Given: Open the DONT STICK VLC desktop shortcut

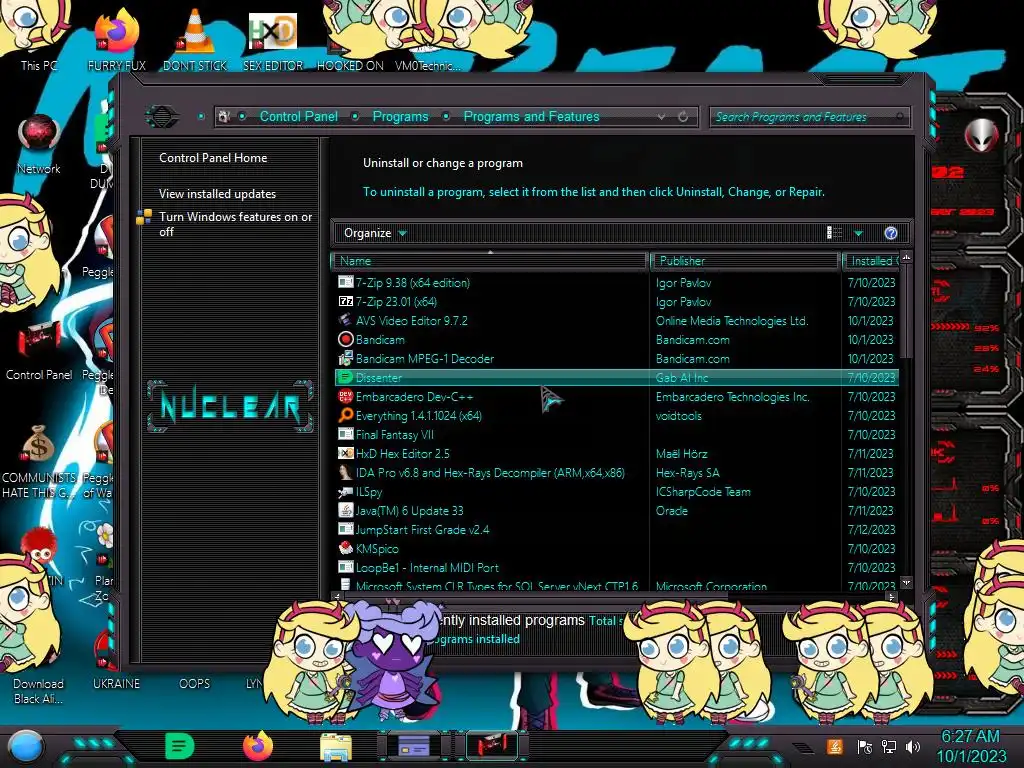Looking at the screenshot, I should [195, 40].
